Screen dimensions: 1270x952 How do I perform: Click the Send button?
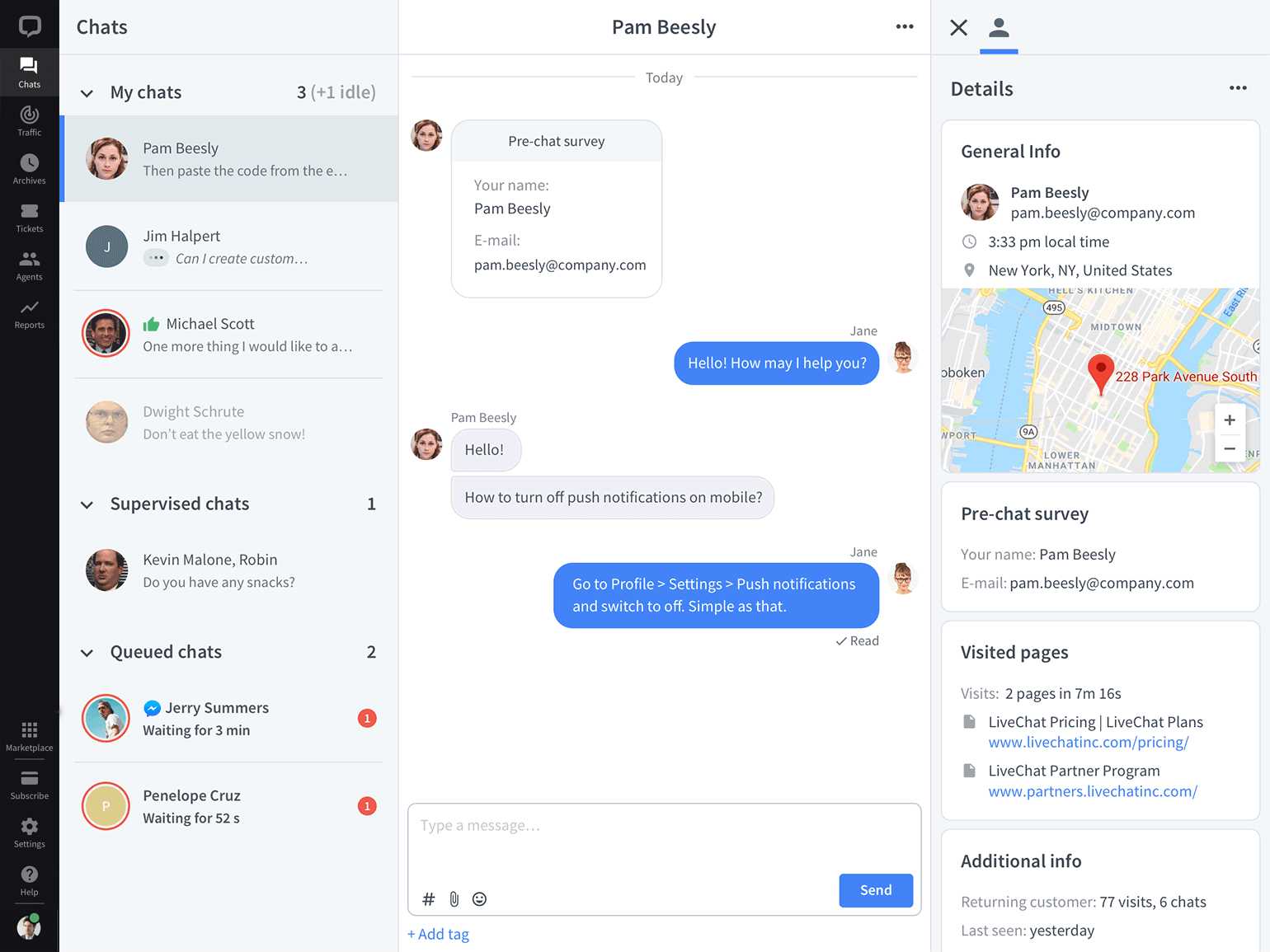876,890
